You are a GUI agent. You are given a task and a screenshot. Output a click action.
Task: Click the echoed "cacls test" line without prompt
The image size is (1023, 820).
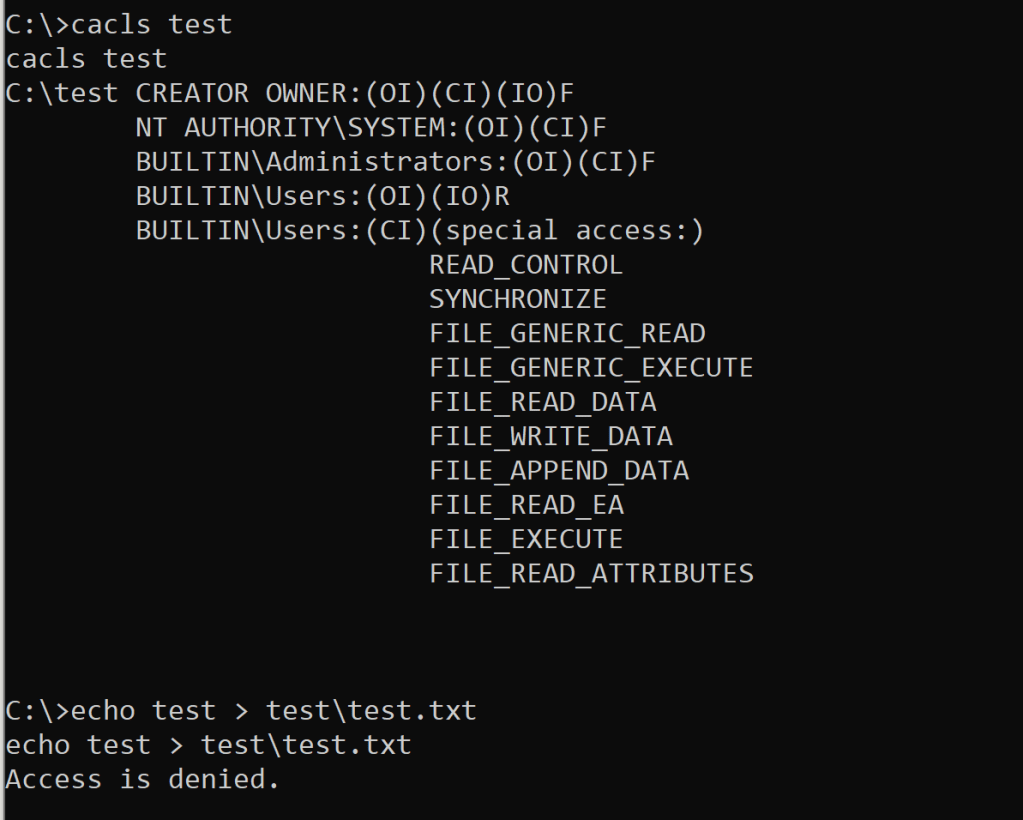(86, 59)
